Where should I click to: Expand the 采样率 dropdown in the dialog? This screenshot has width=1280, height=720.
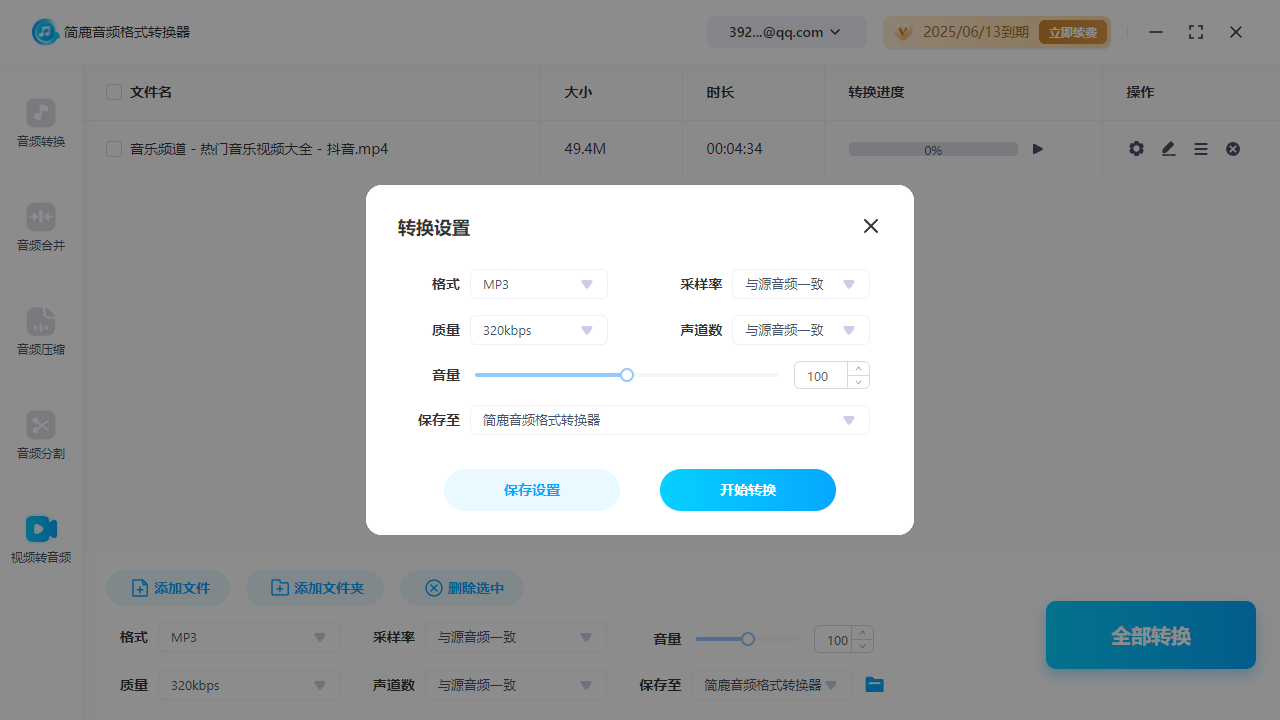(x=800, y=284)
